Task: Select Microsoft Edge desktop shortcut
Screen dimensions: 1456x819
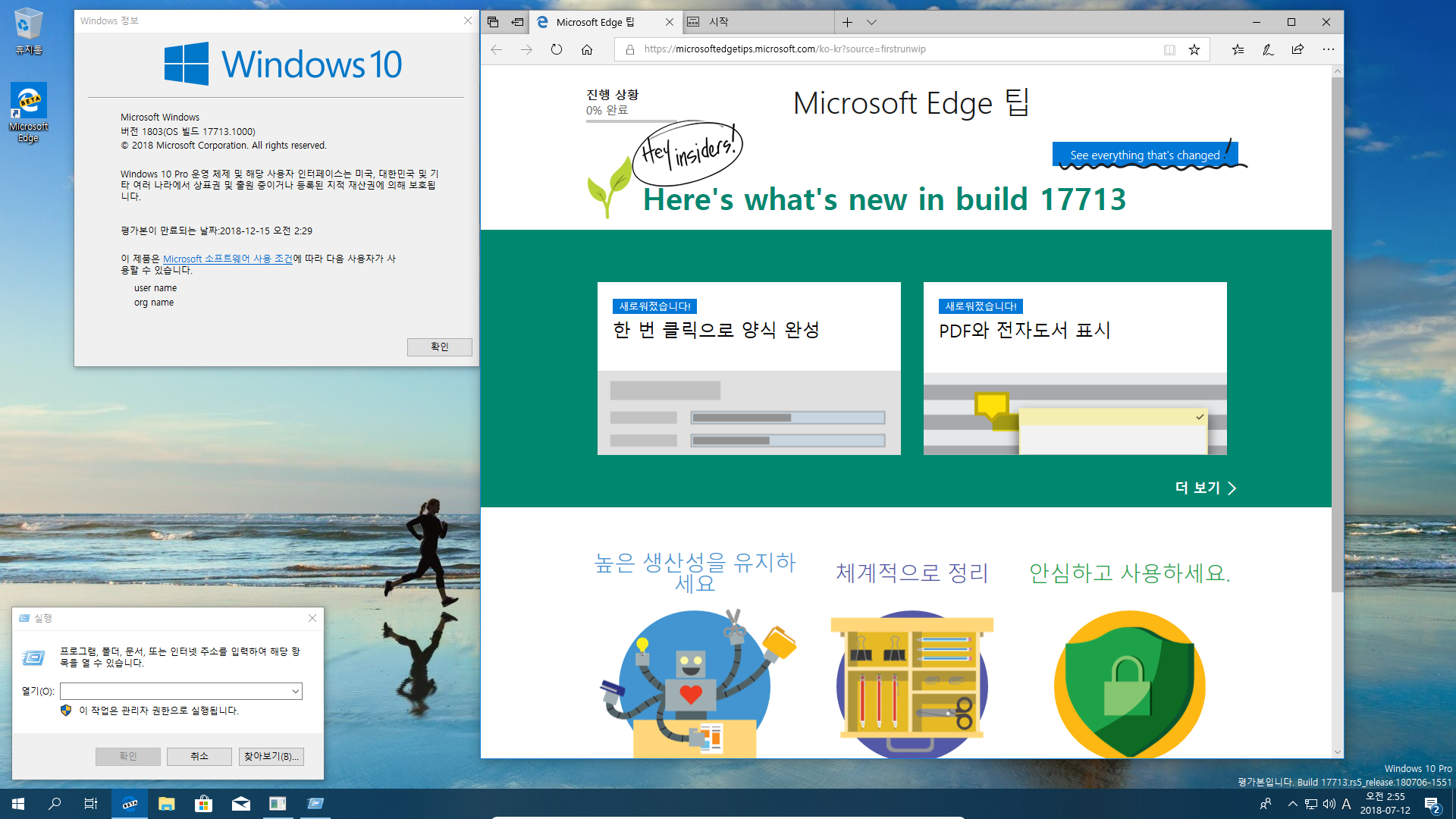Action: (x=29, y=112)
